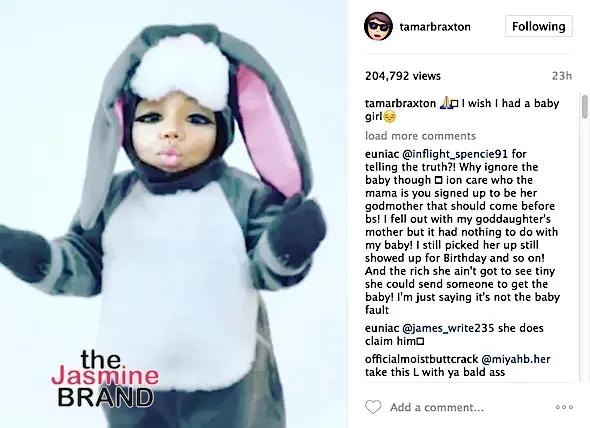Open the tamarbraxton username in header
This screenshot has width=590, height=428.
pyautogui.click(x=435, y=27)
